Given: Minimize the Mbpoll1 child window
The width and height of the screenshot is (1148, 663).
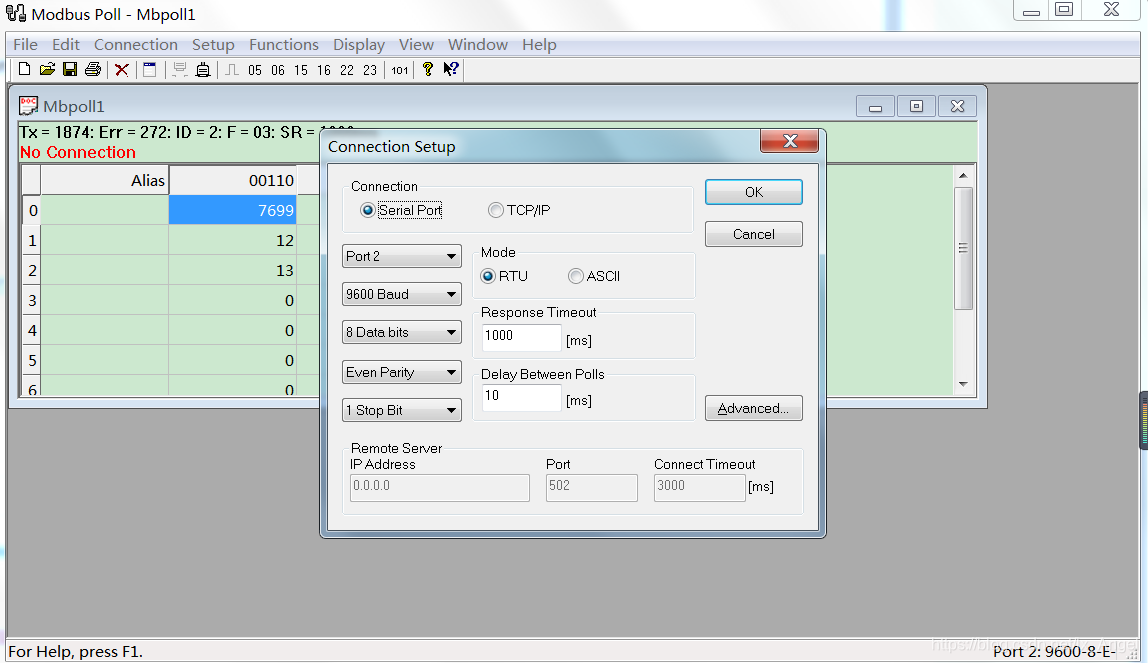Looking at the screenshot, I should (875, 106).
